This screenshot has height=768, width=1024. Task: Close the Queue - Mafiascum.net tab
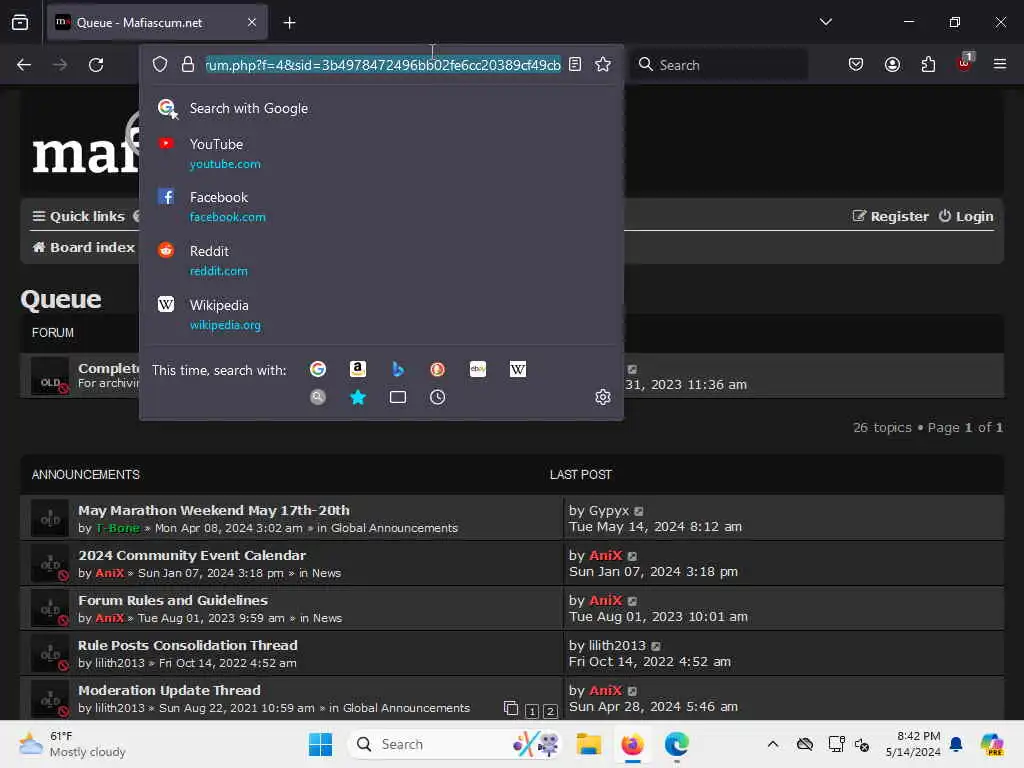coord(252,22)
